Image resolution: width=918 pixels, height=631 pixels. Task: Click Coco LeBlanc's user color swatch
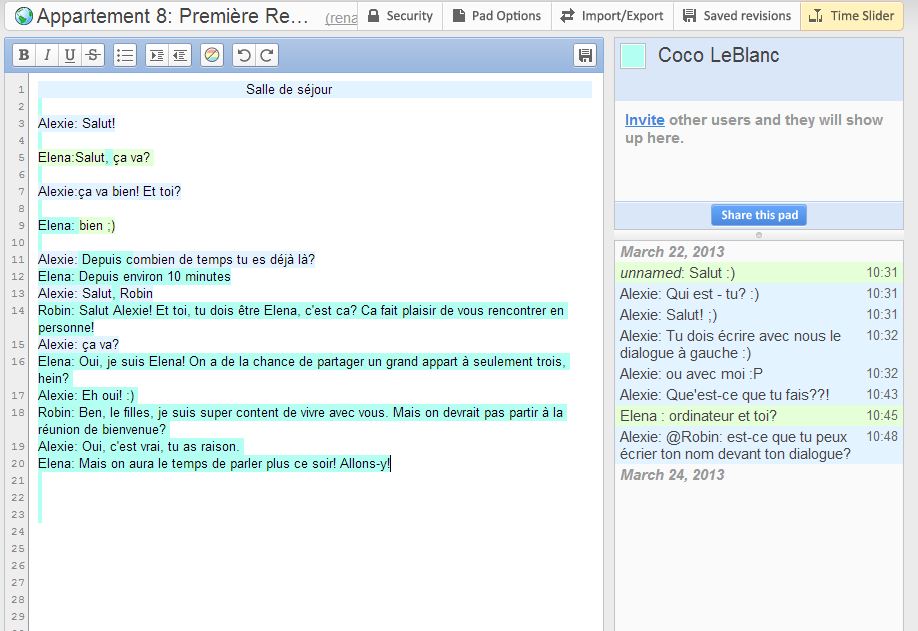click(x=633, y=56)
